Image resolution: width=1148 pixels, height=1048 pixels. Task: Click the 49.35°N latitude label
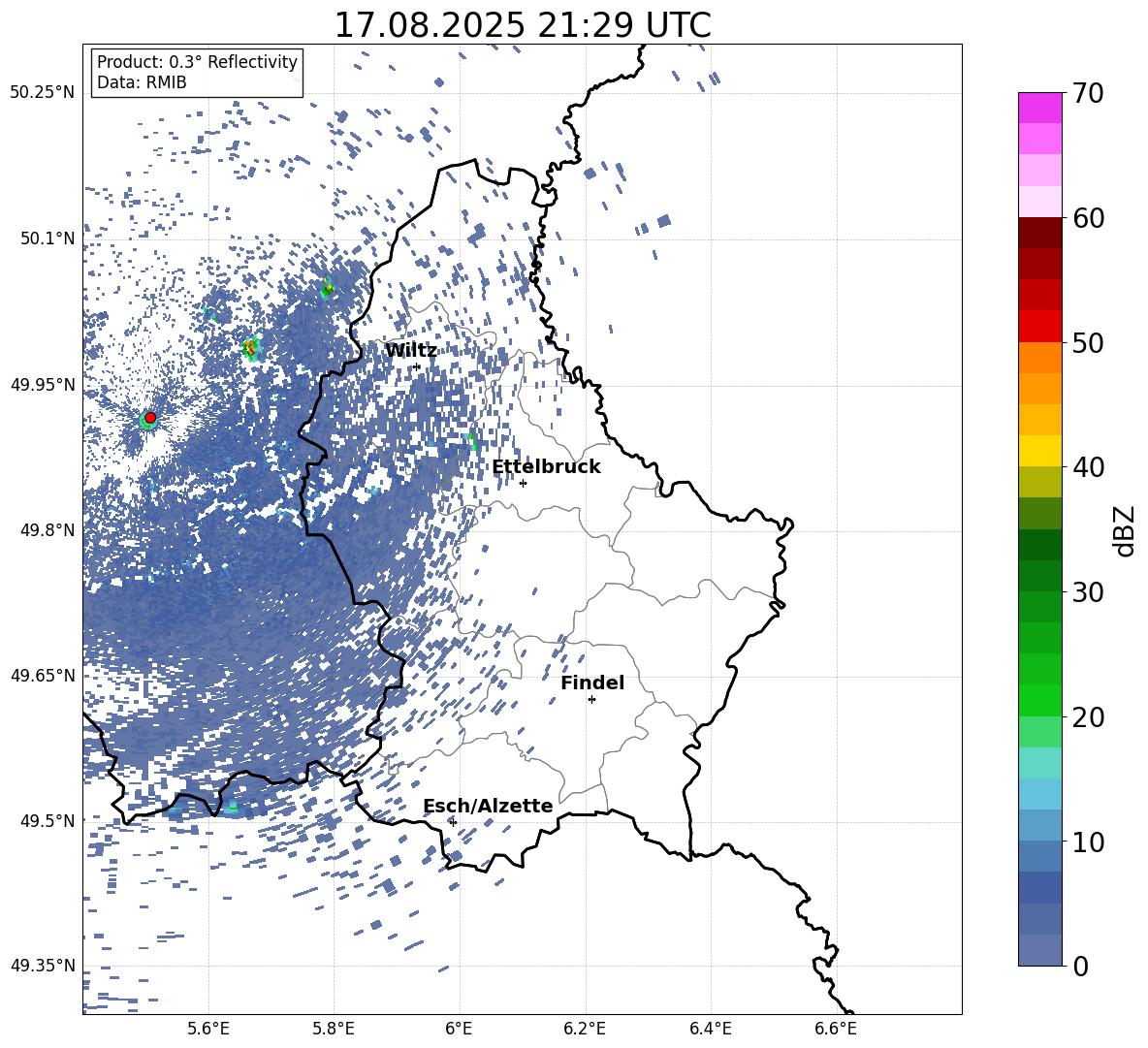[43, 966]
